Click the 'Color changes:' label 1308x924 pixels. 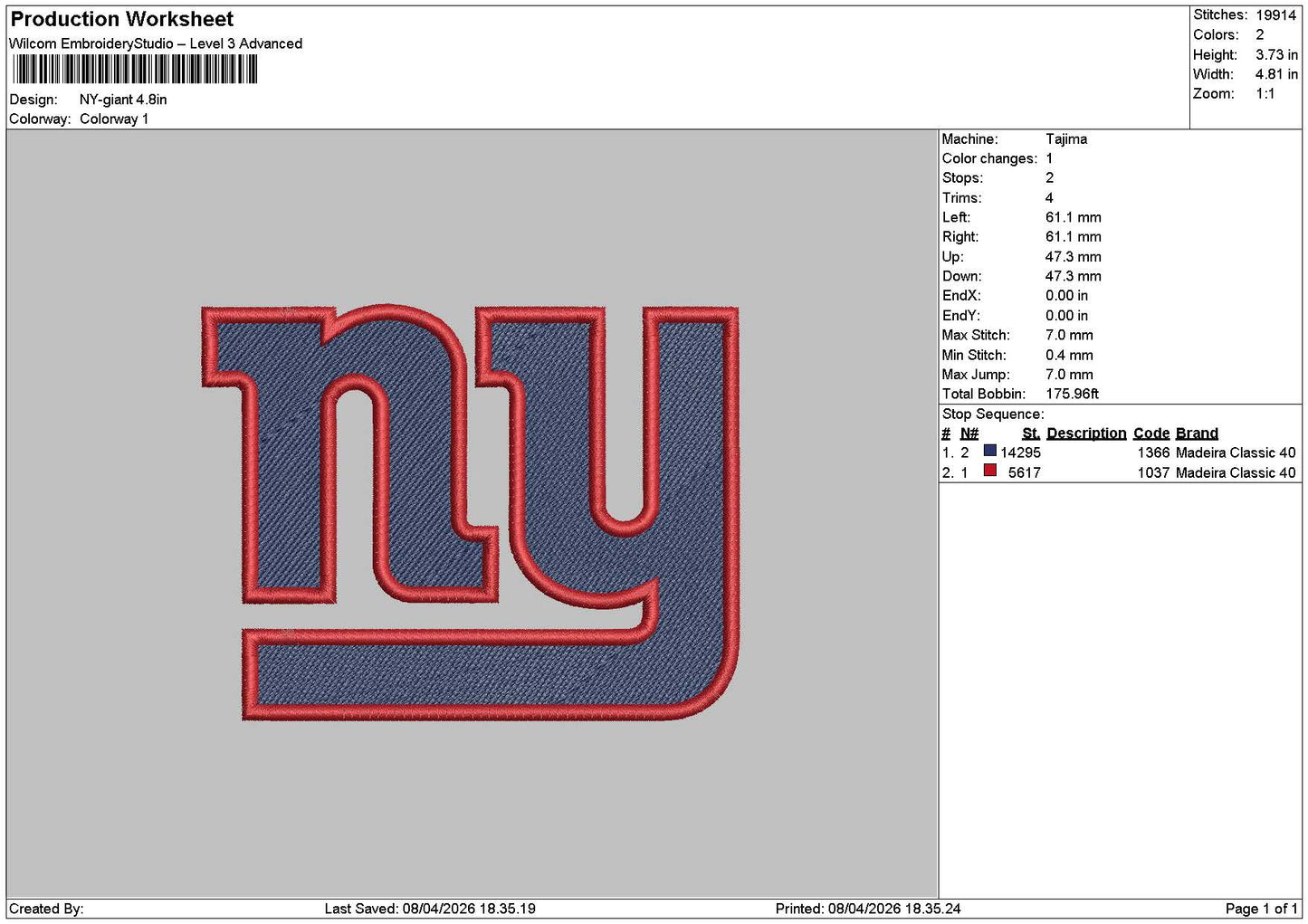point(989,158)
